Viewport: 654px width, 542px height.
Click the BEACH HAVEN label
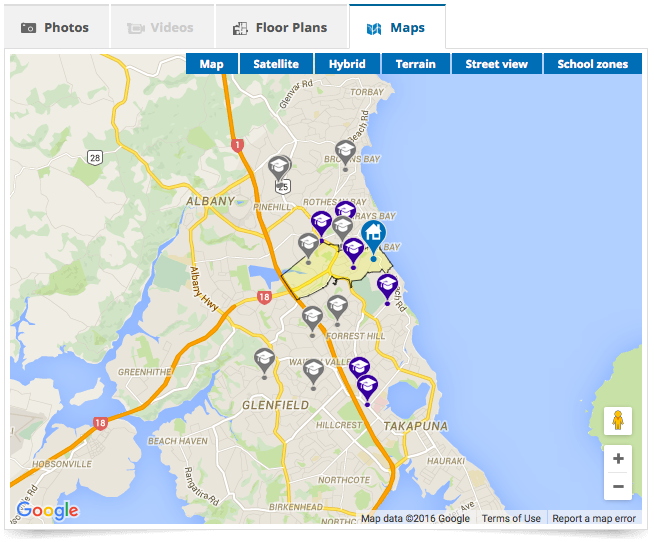tap(178, 441)
